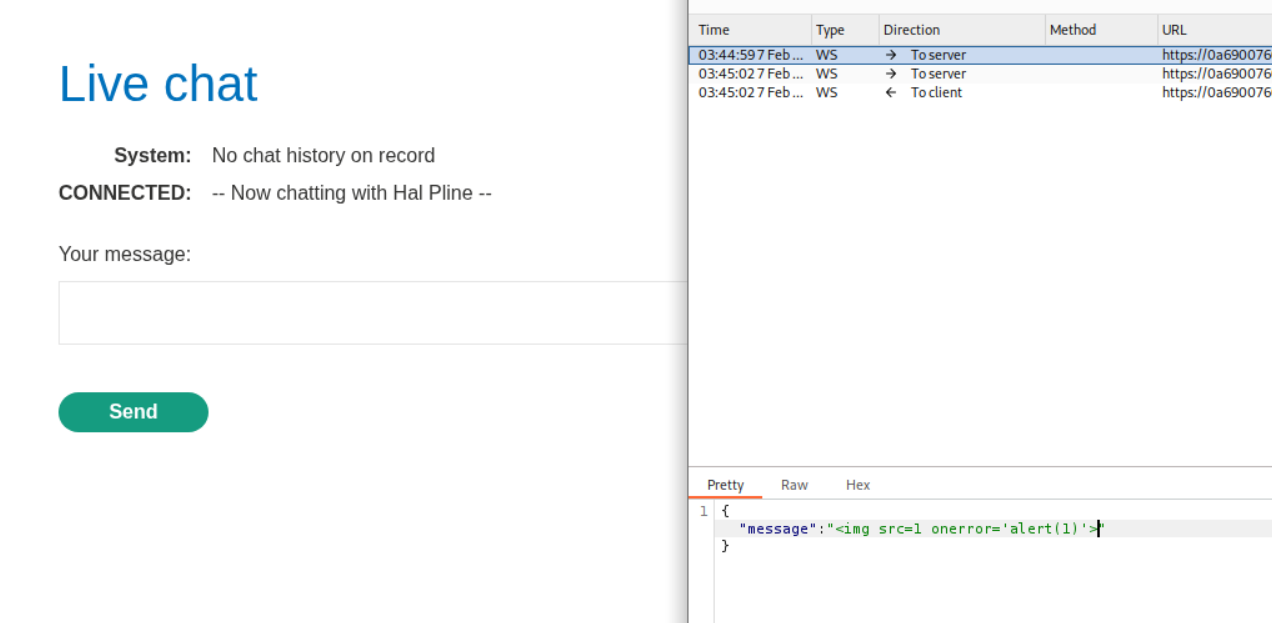Click arrow icon of second To server row
The image size is (1272, 623).
pos(891,74)
